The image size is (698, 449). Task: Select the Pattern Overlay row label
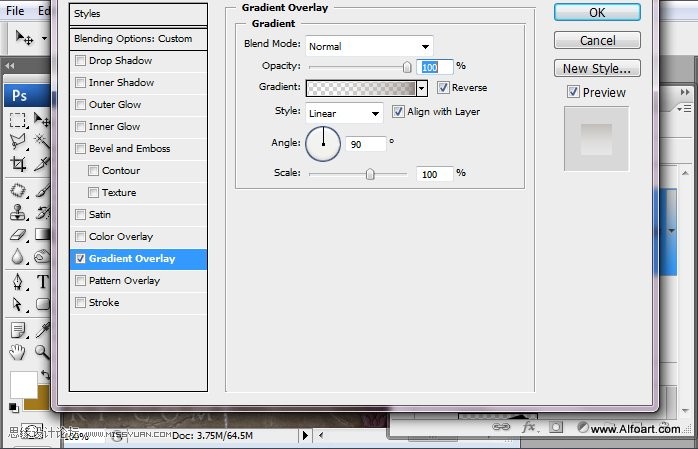(124, 281)
